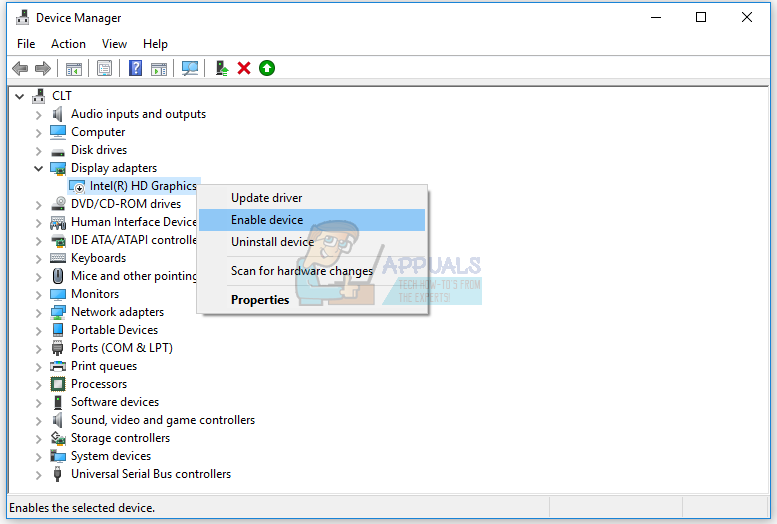Click the blue Help question mark icon
Screen dimensions: 777x524
[135, 68]
